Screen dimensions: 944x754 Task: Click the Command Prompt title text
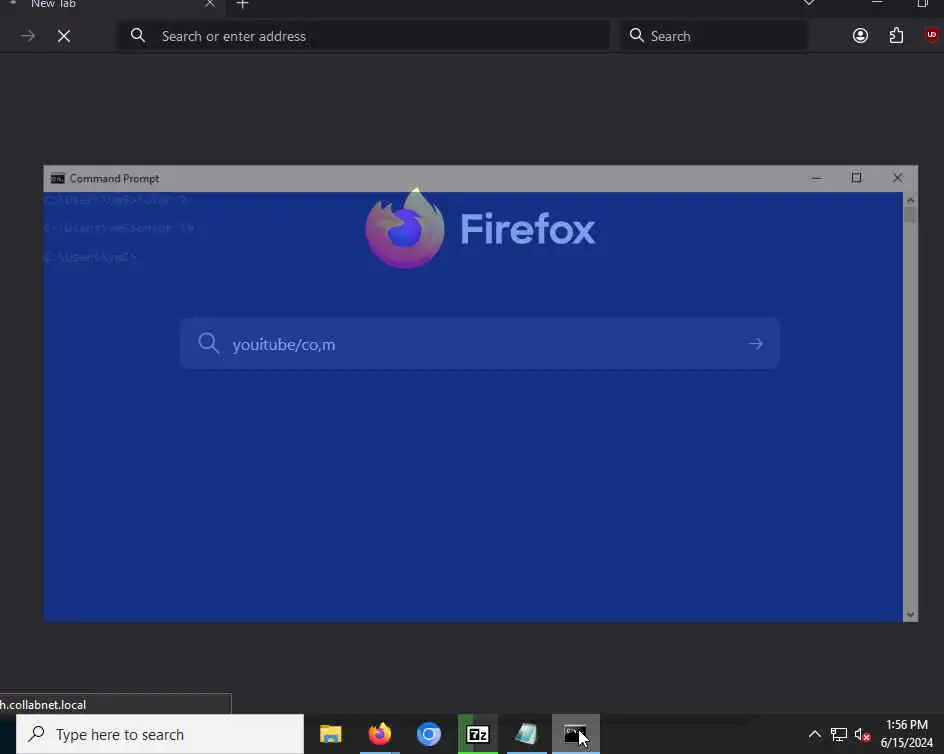[114, 179]
